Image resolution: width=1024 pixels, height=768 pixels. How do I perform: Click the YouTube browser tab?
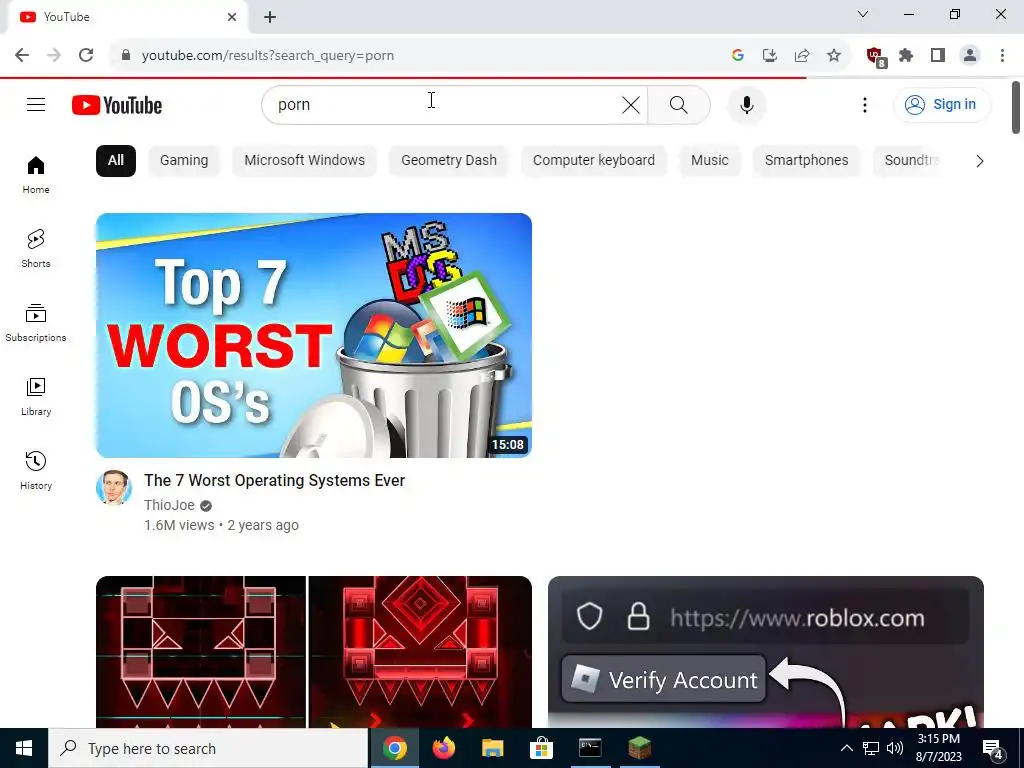[127, 17]
